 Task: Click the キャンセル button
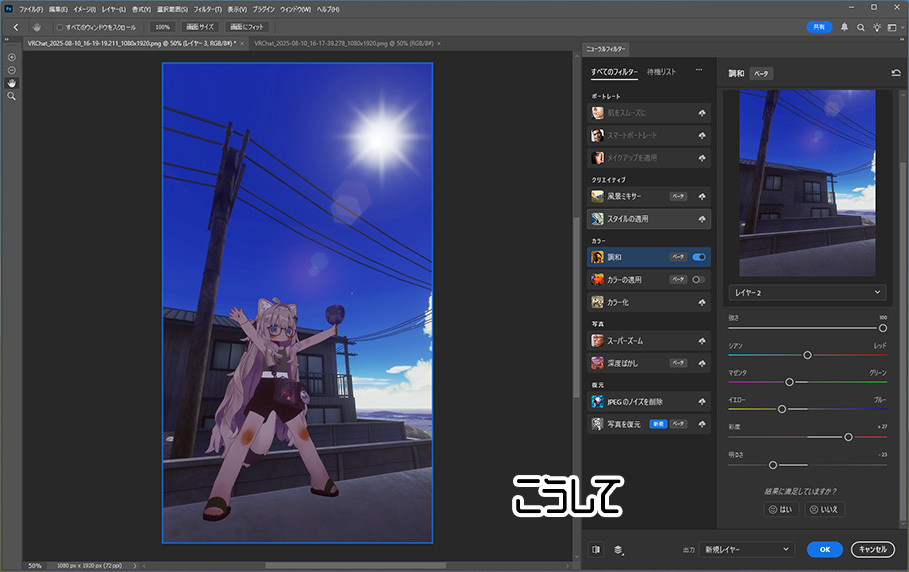pos(872,549)
